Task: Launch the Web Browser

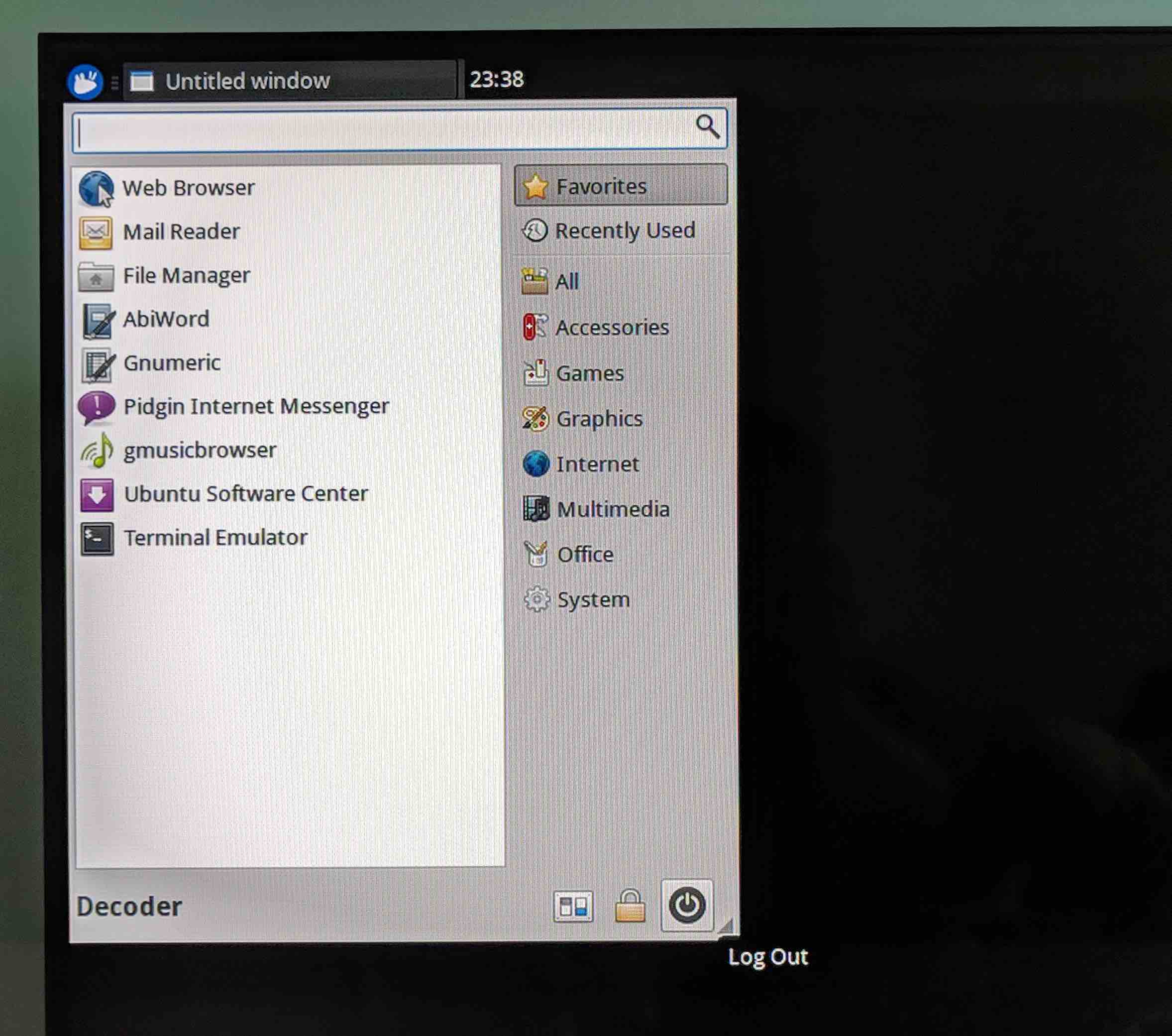Action: [x=188, y=187]
